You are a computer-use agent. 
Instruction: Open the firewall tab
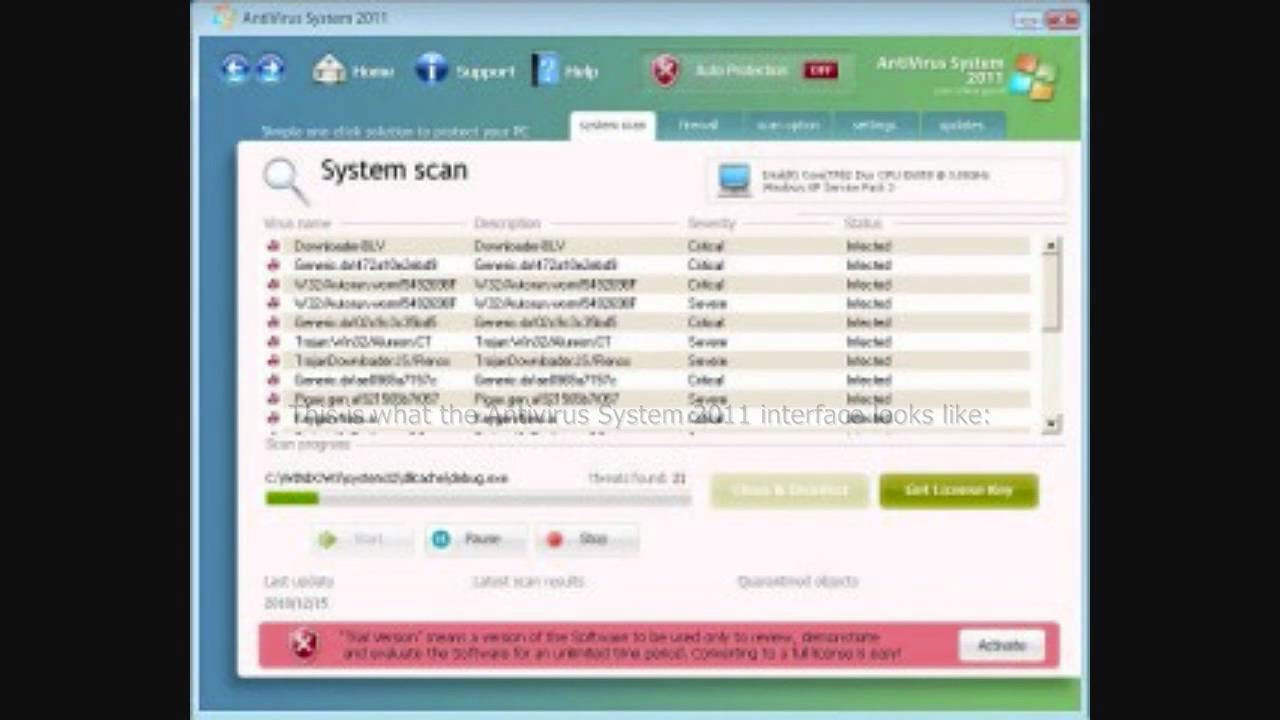tap(698, 125)
